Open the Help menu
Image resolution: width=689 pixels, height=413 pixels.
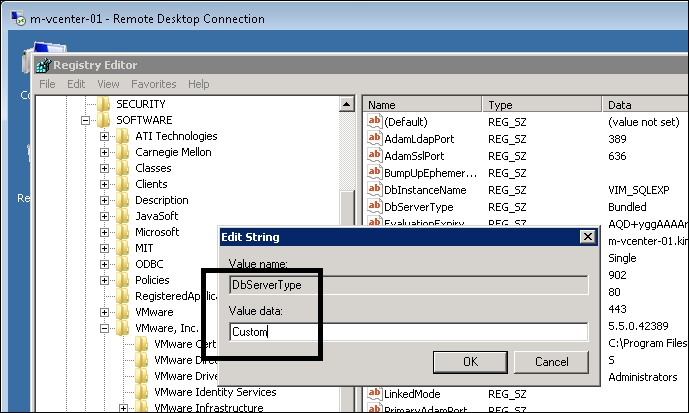[x=199, y=84]
